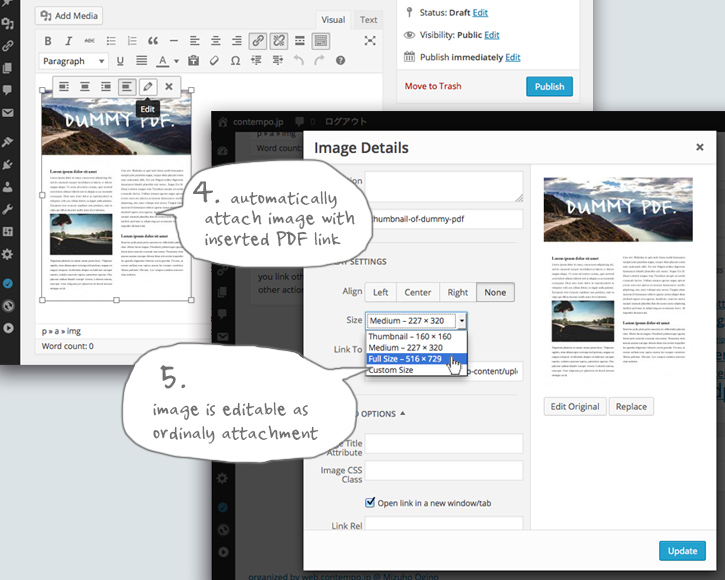Open the mail icon in admin sidebar
Viewport: 725px width, 580px height.
pos(7,112)
